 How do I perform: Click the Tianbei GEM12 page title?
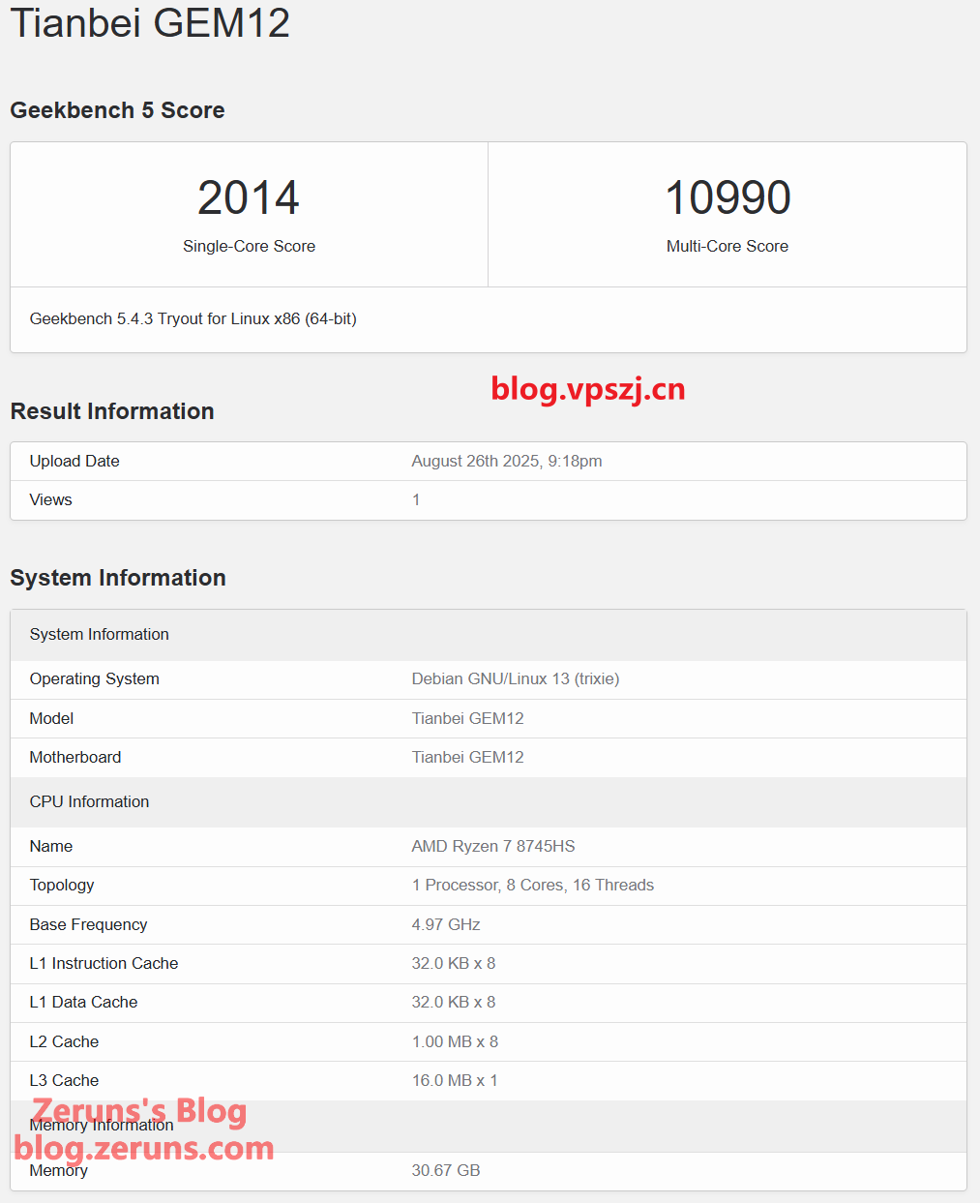(150, 22)
